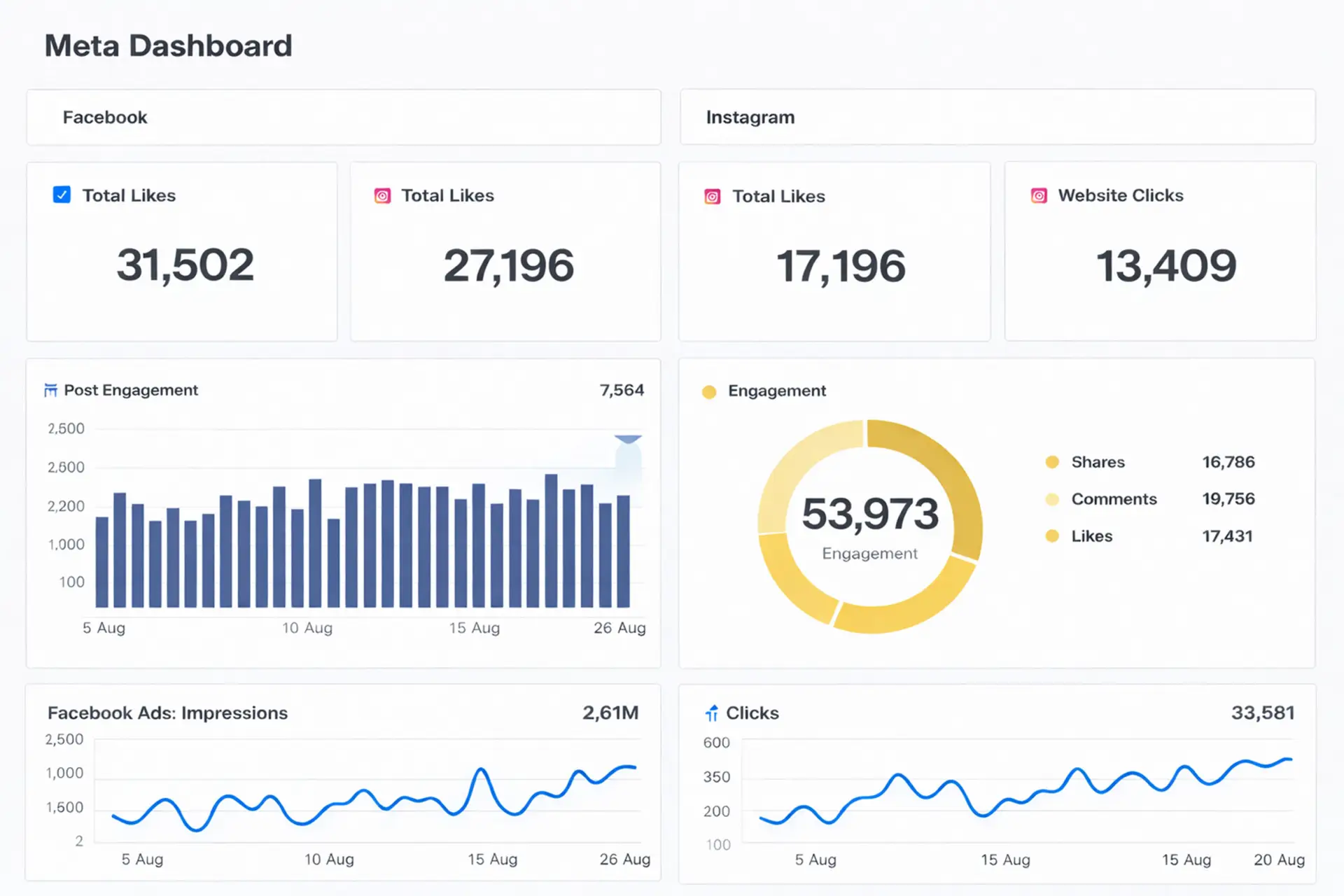Click the tooltip marker above the last bar
Viewport: 1344px width, 896px height.
(x=628, y=440)
